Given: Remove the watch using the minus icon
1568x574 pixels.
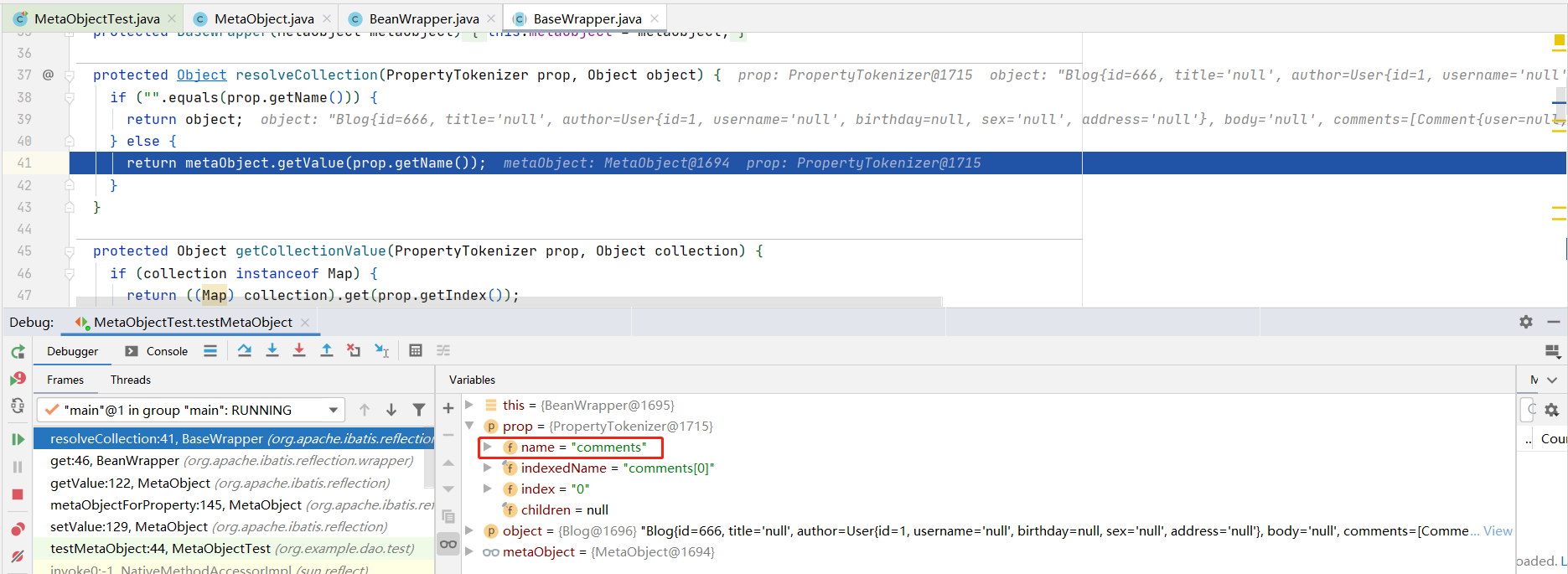Looking at the screenshot, I should tap(448, 435).
